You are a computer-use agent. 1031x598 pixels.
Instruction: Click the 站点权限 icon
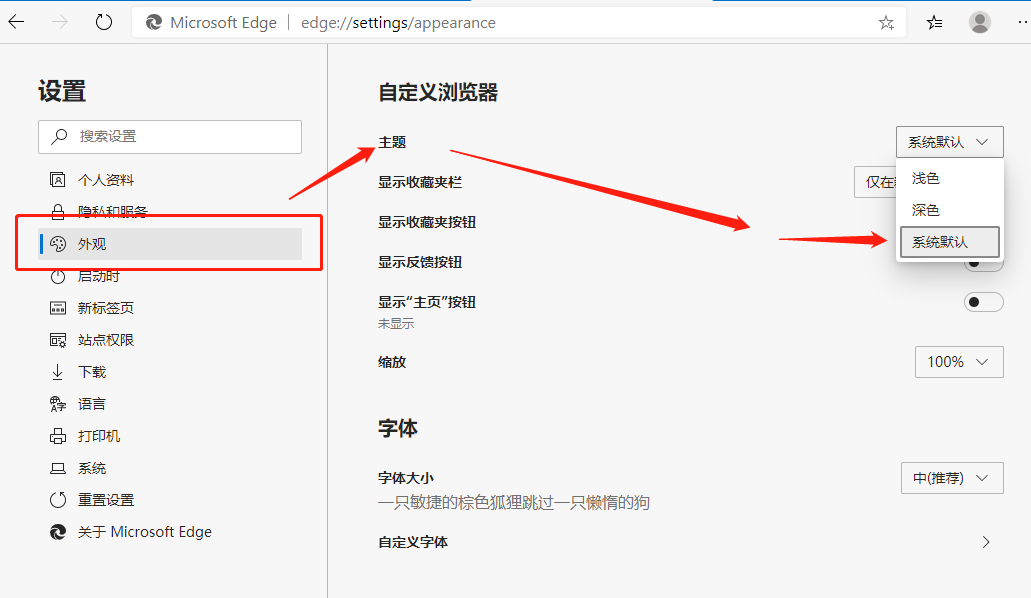tap(58, 340)
